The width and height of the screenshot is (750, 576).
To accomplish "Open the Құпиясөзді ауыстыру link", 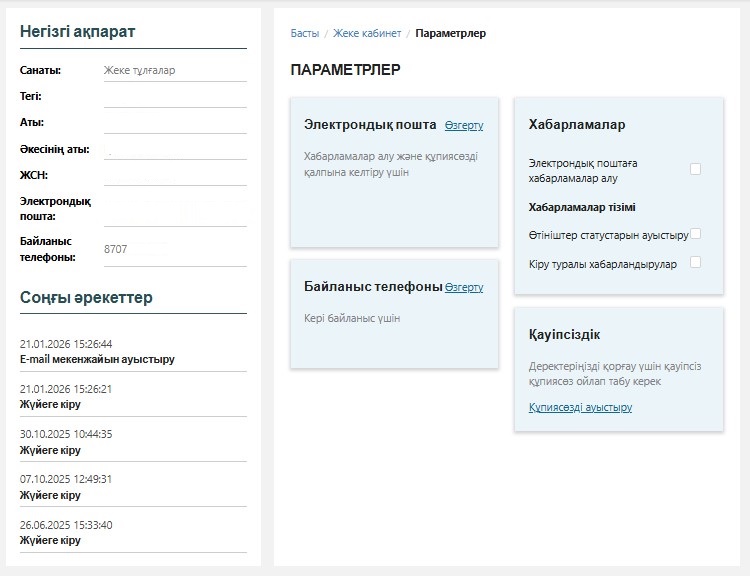I will click(x=580, y=407).
